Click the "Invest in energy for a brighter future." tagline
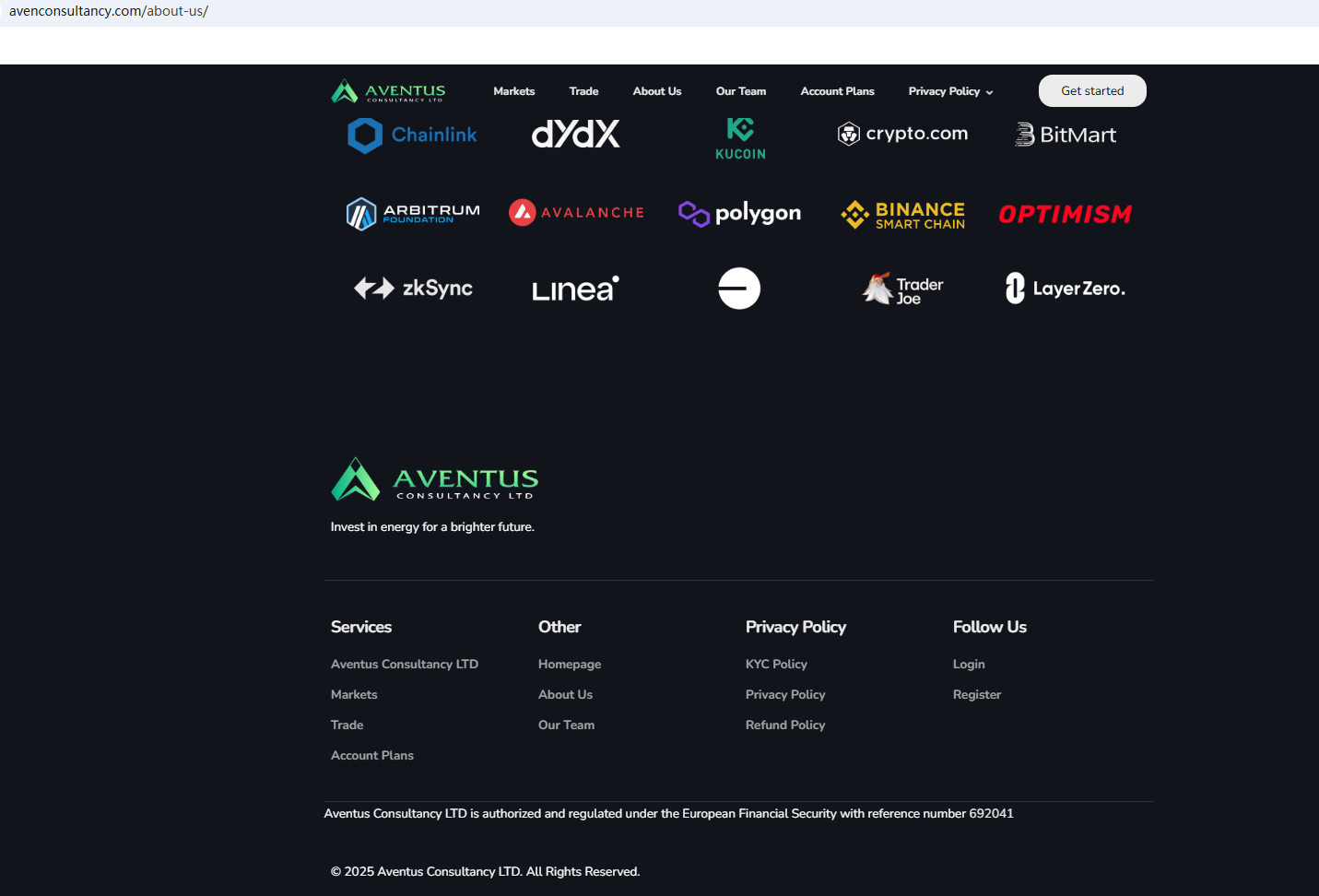This screenshot has width=1319, height=896. tap(432, 527)
